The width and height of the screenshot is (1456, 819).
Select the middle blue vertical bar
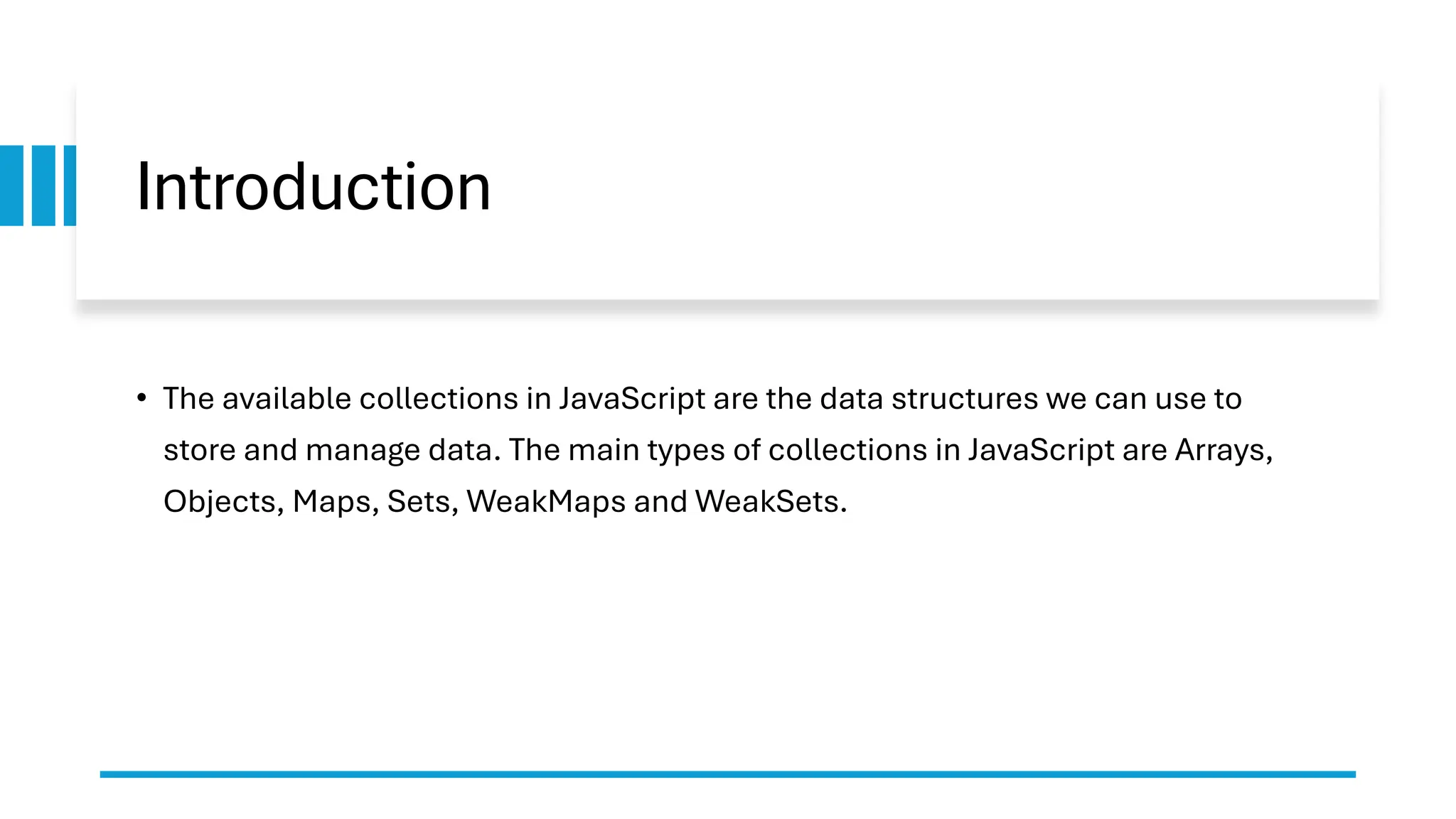coord(43,186)
